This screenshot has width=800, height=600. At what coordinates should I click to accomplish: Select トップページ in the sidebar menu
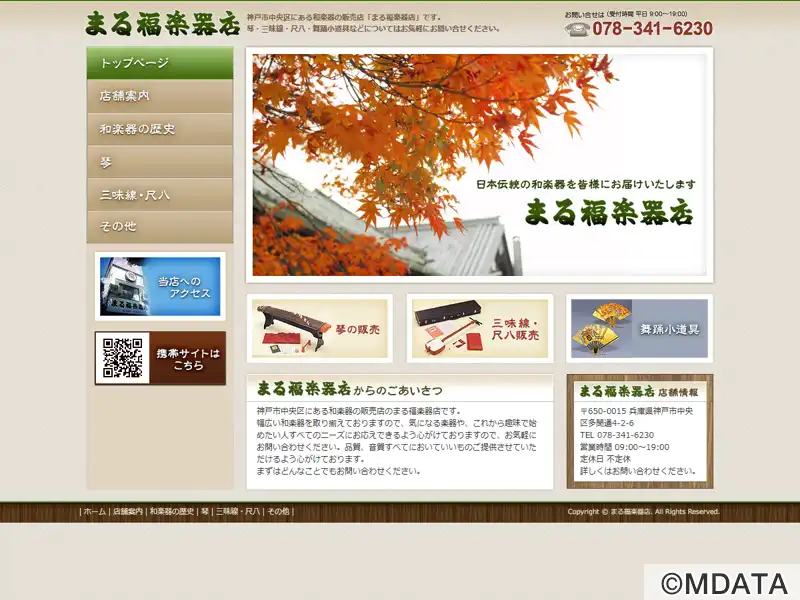pyautogui.click(x=160, y=63)
